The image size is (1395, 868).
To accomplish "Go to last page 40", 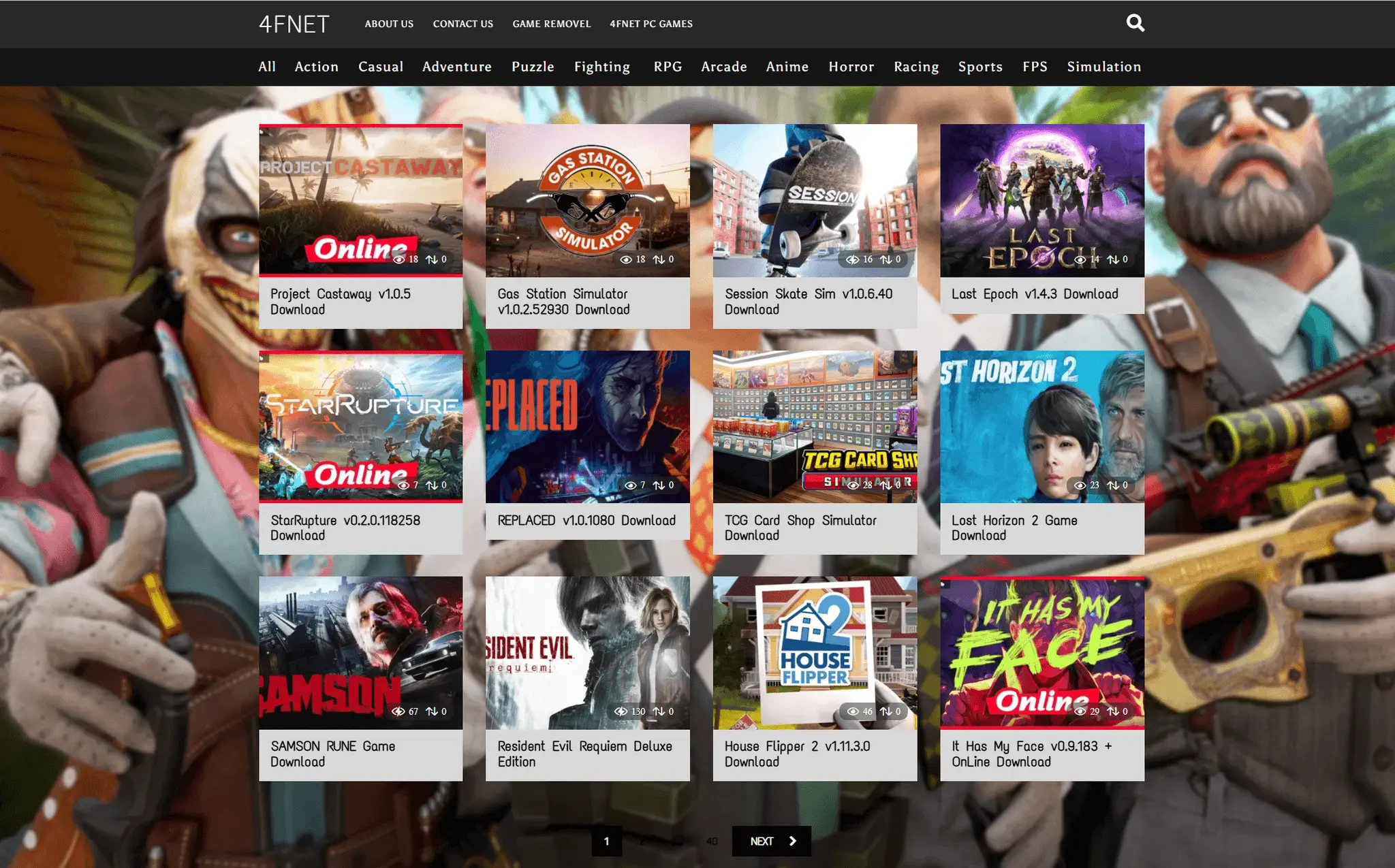I will click(x=712, y=841).
